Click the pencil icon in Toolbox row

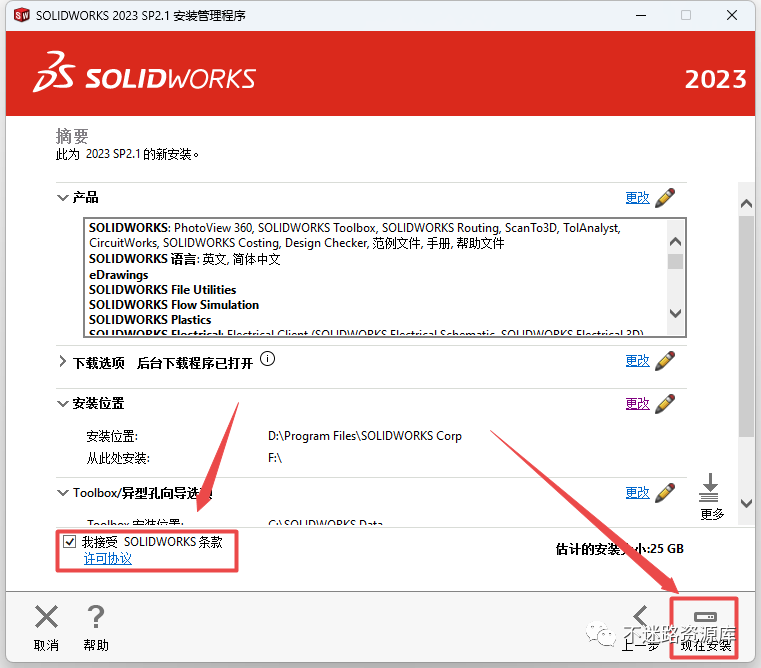665,493
